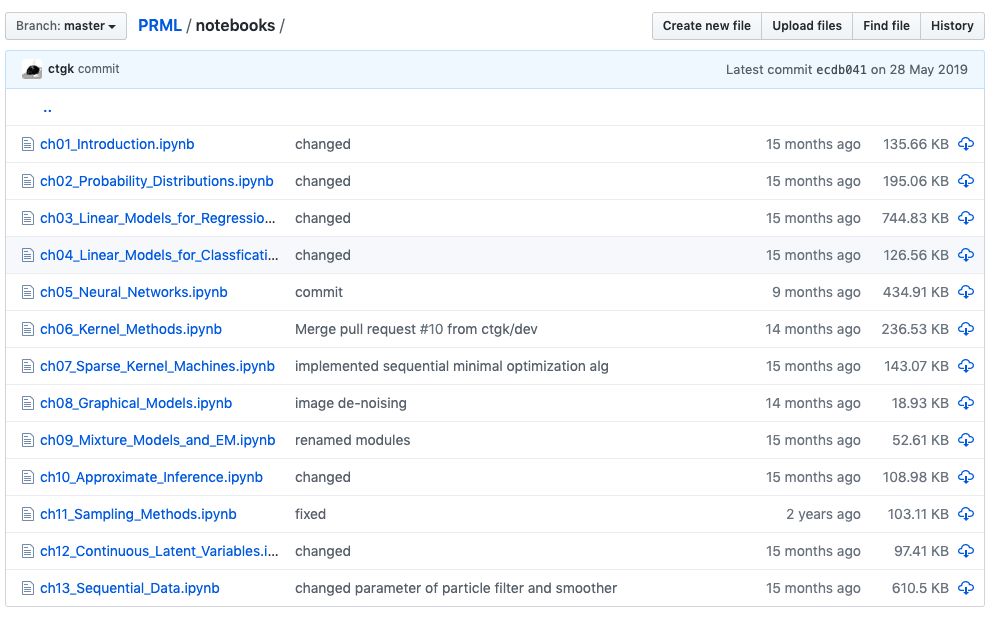View commit History
This screenshot has width=999, height=621.
coord(951,26)
